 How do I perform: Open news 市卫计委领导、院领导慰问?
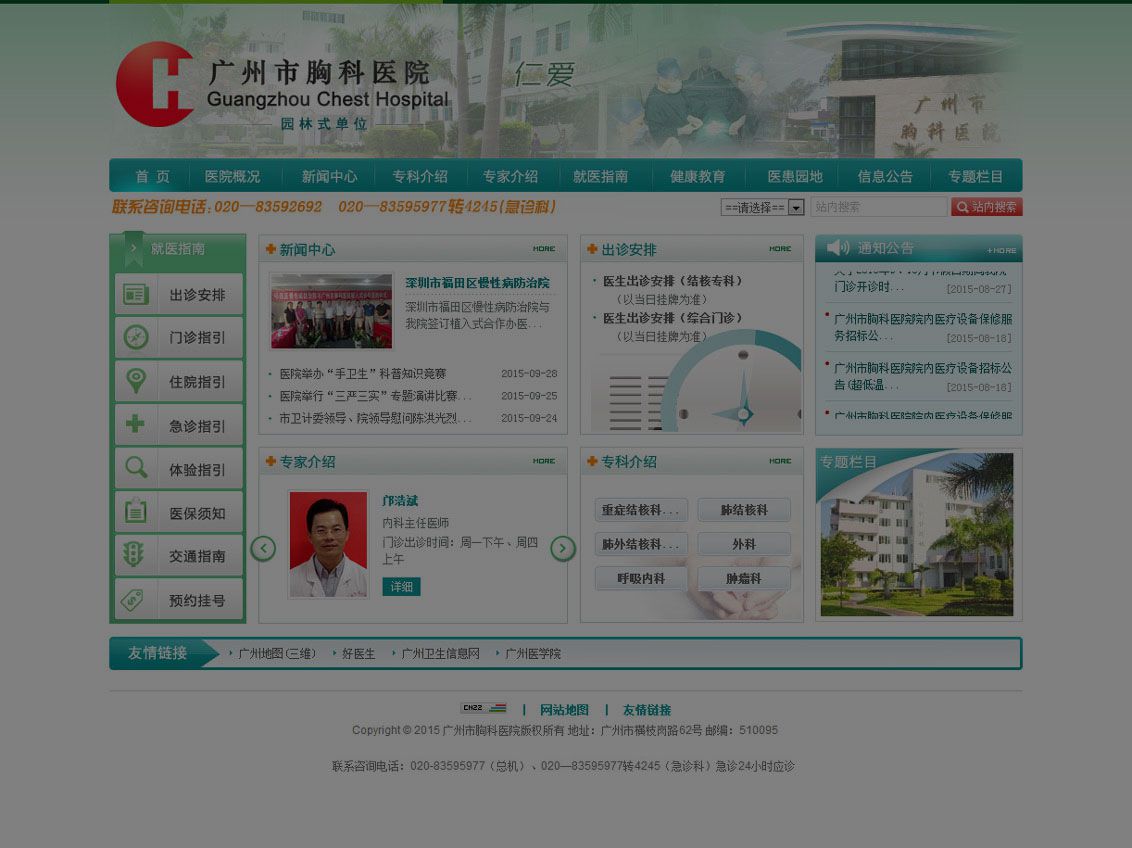click(375, 419)
